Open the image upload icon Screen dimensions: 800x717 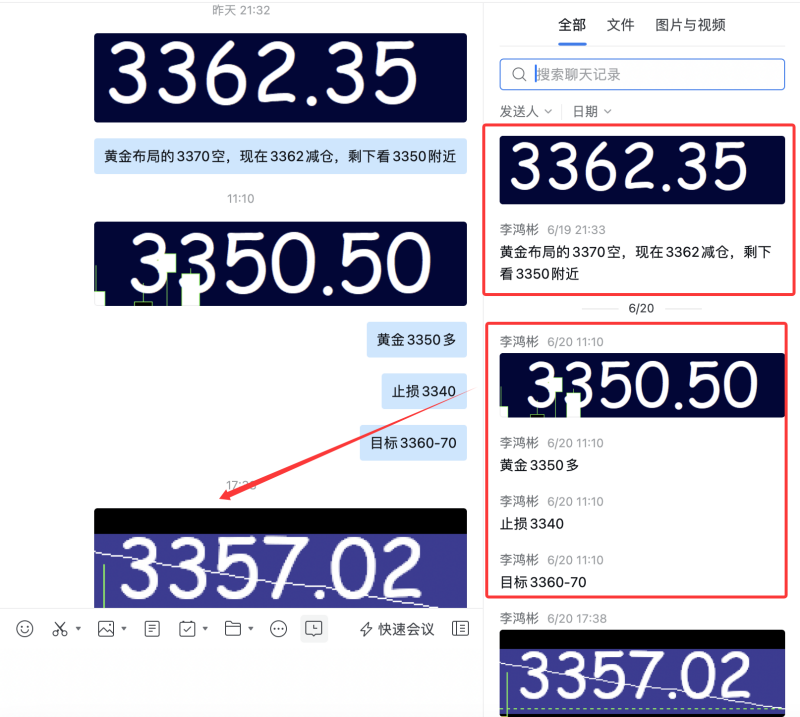[x=106, y=629]
